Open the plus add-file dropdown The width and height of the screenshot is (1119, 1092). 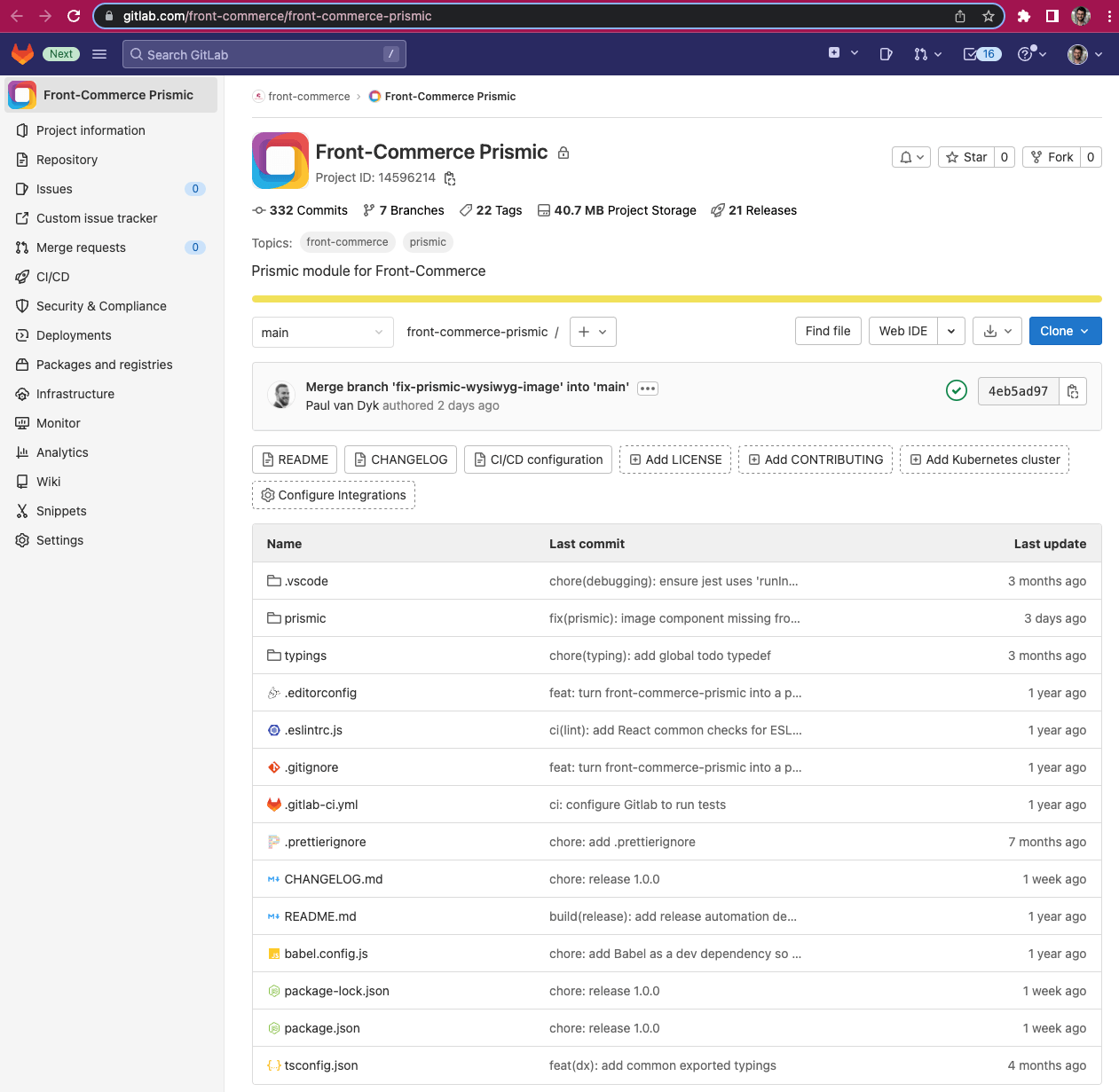click(593, 332)
